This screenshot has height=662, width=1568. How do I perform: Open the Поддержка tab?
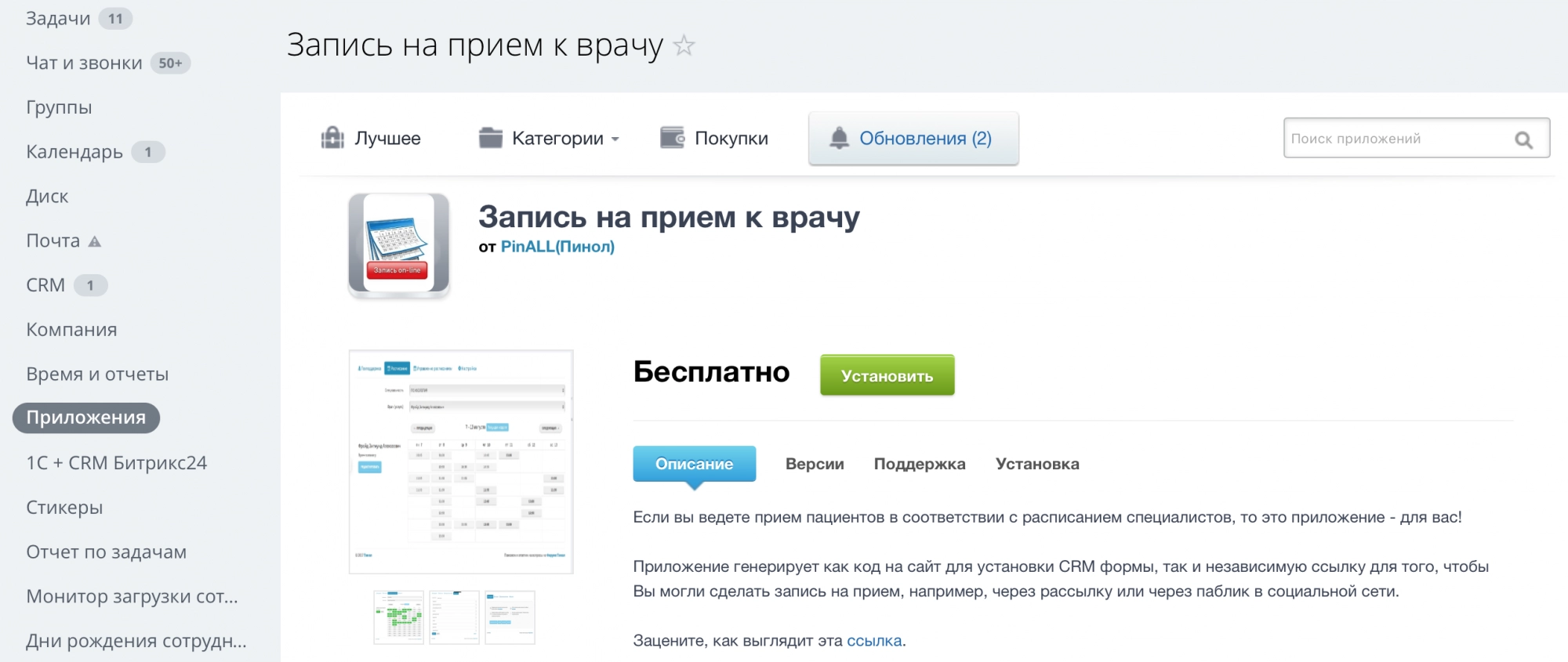click(919, 464)
